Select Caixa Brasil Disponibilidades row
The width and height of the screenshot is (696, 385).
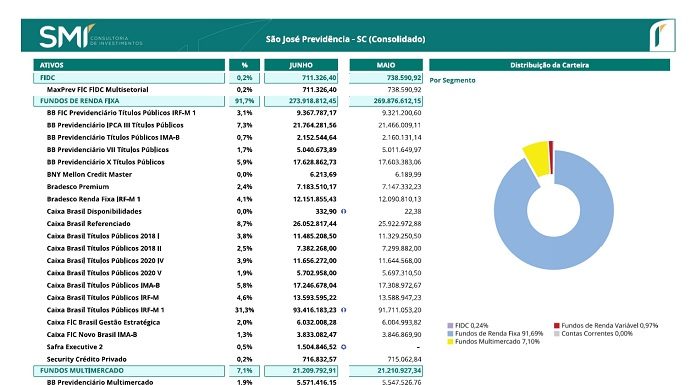tap(94, 211)
